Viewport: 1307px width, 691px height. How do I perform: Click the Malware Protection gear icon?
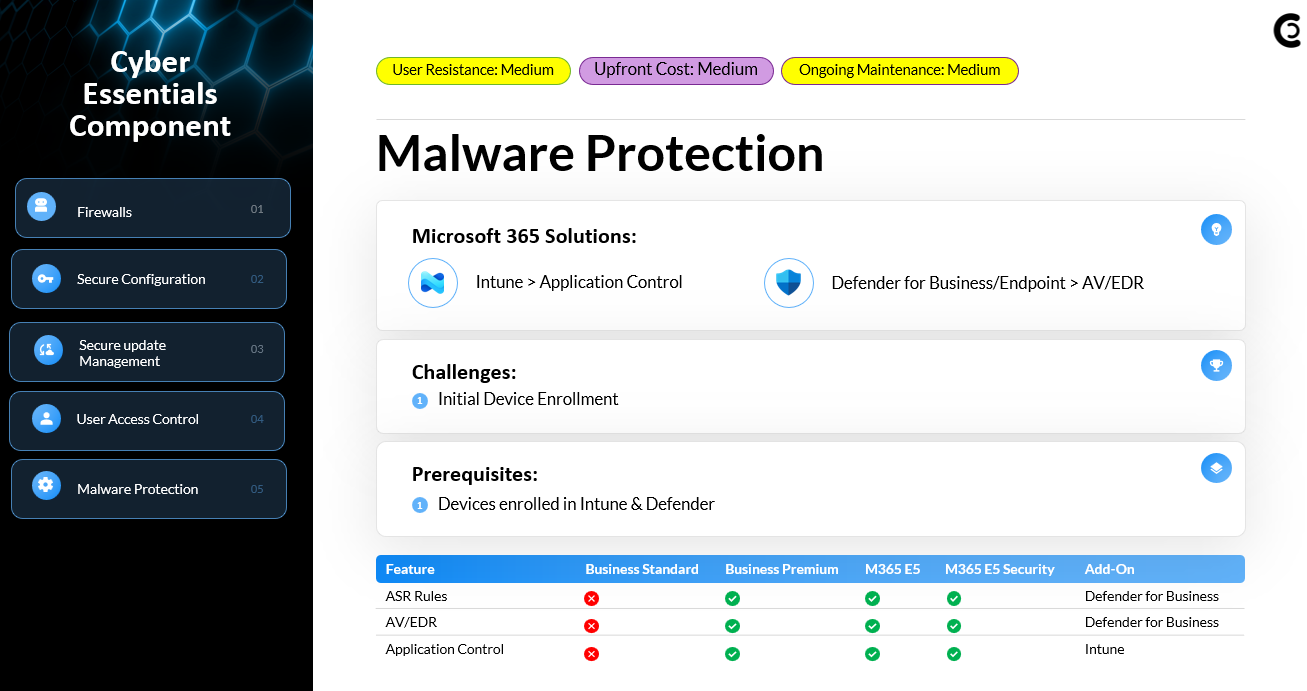click(45, 486)
